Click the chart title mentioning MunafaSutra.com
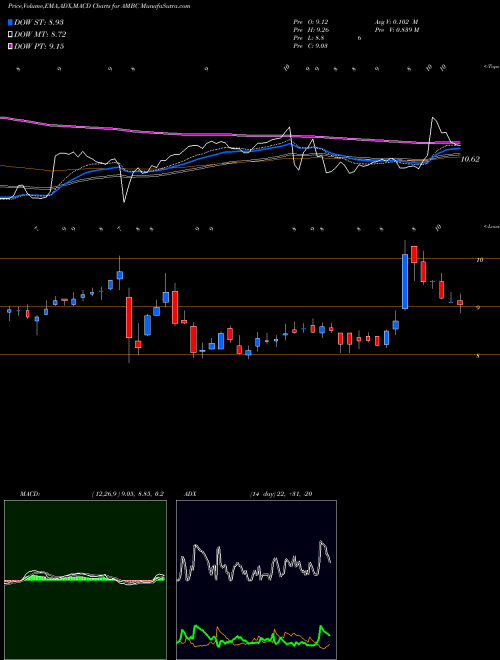This screenshot has height=660, width=500. (x=99, y=6)
